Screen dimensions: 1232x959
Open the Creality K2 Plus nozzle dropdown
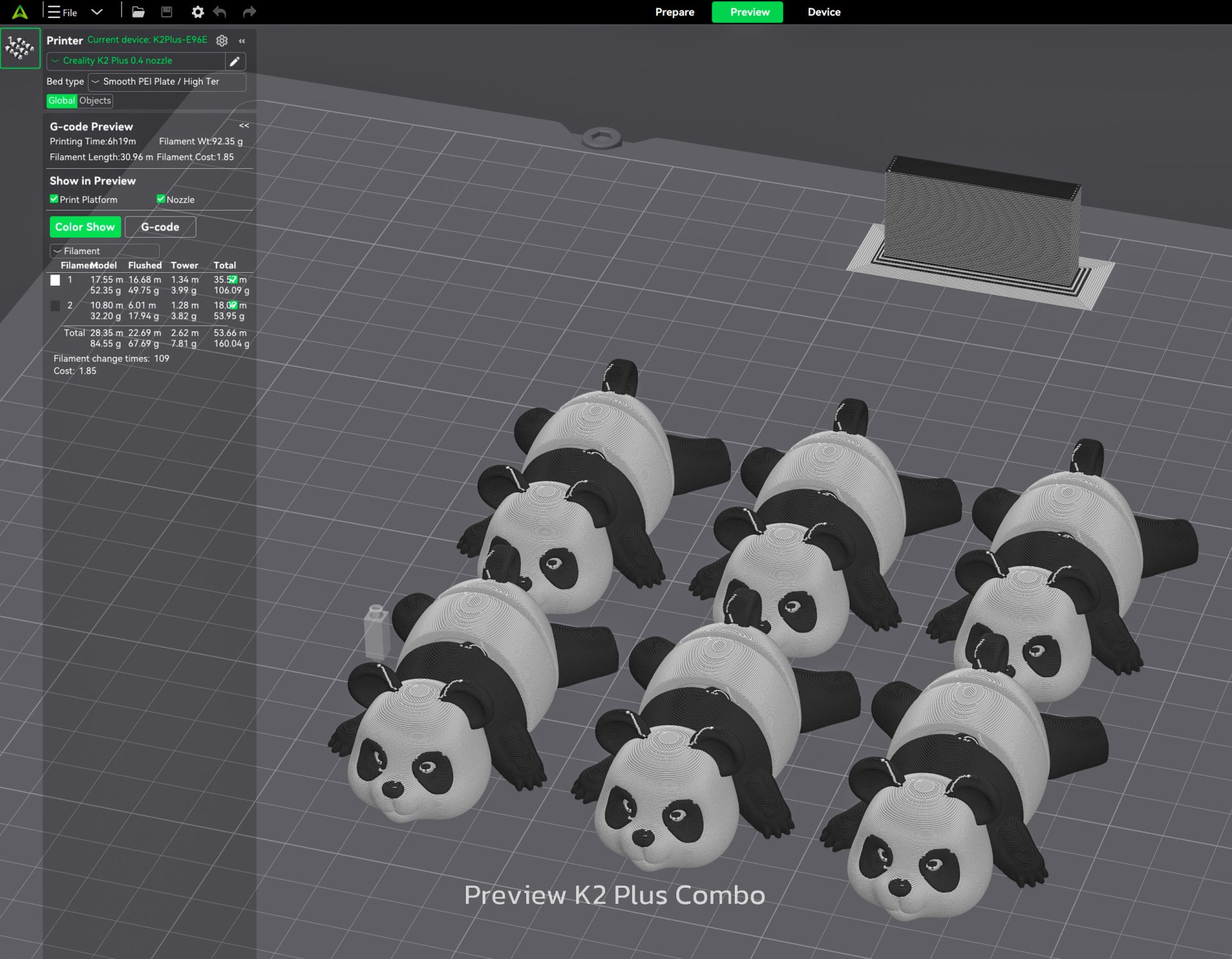136,61
